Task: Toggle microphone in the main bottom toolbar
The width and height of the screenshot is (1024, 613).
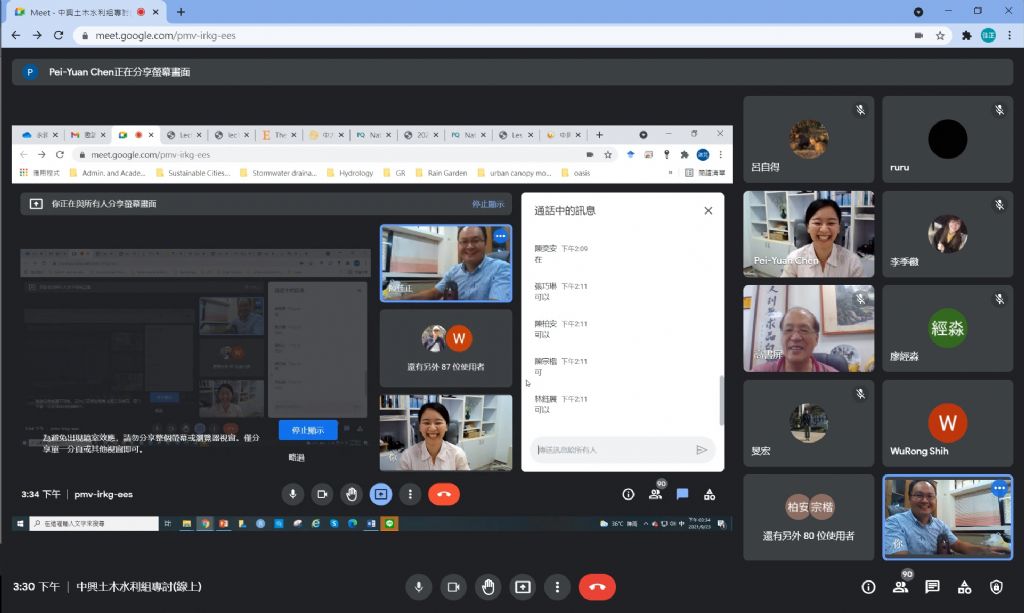Action: tap(419, 587)
